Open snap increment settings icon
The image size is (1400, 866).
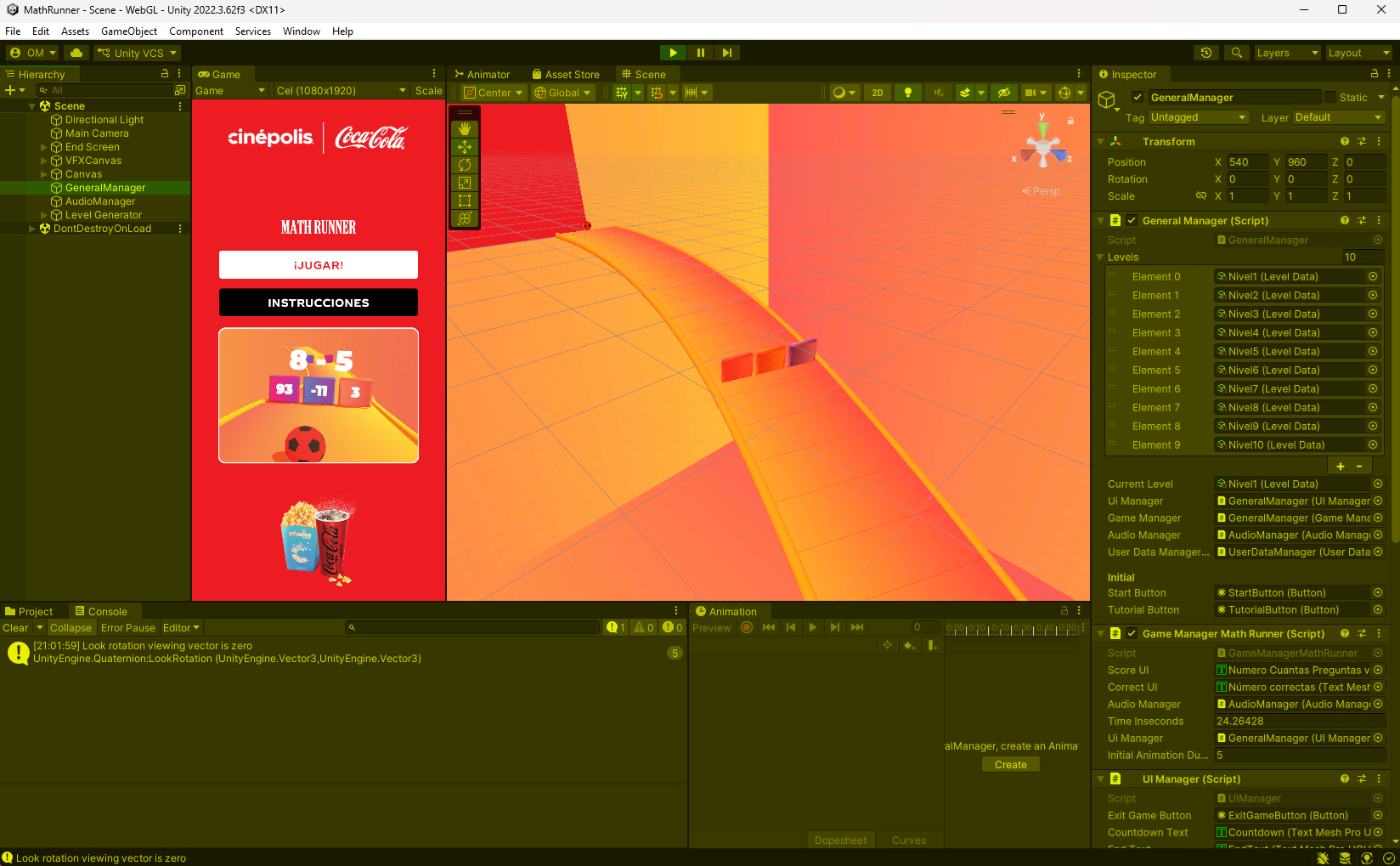click(x=692, y=93)
